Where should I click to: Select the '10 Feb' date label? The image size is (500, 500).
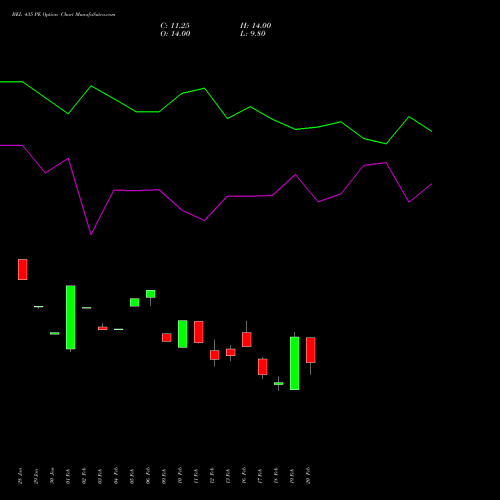pos(180,476)
